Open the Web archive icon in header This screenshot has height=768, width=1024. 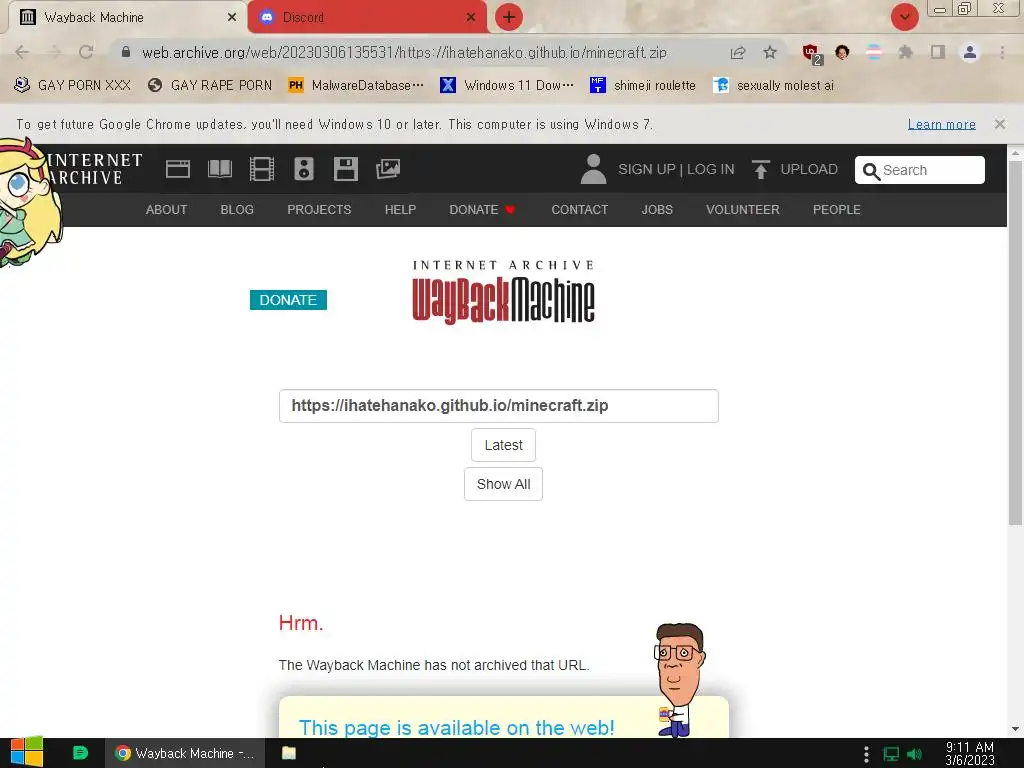tap(178, 169)
